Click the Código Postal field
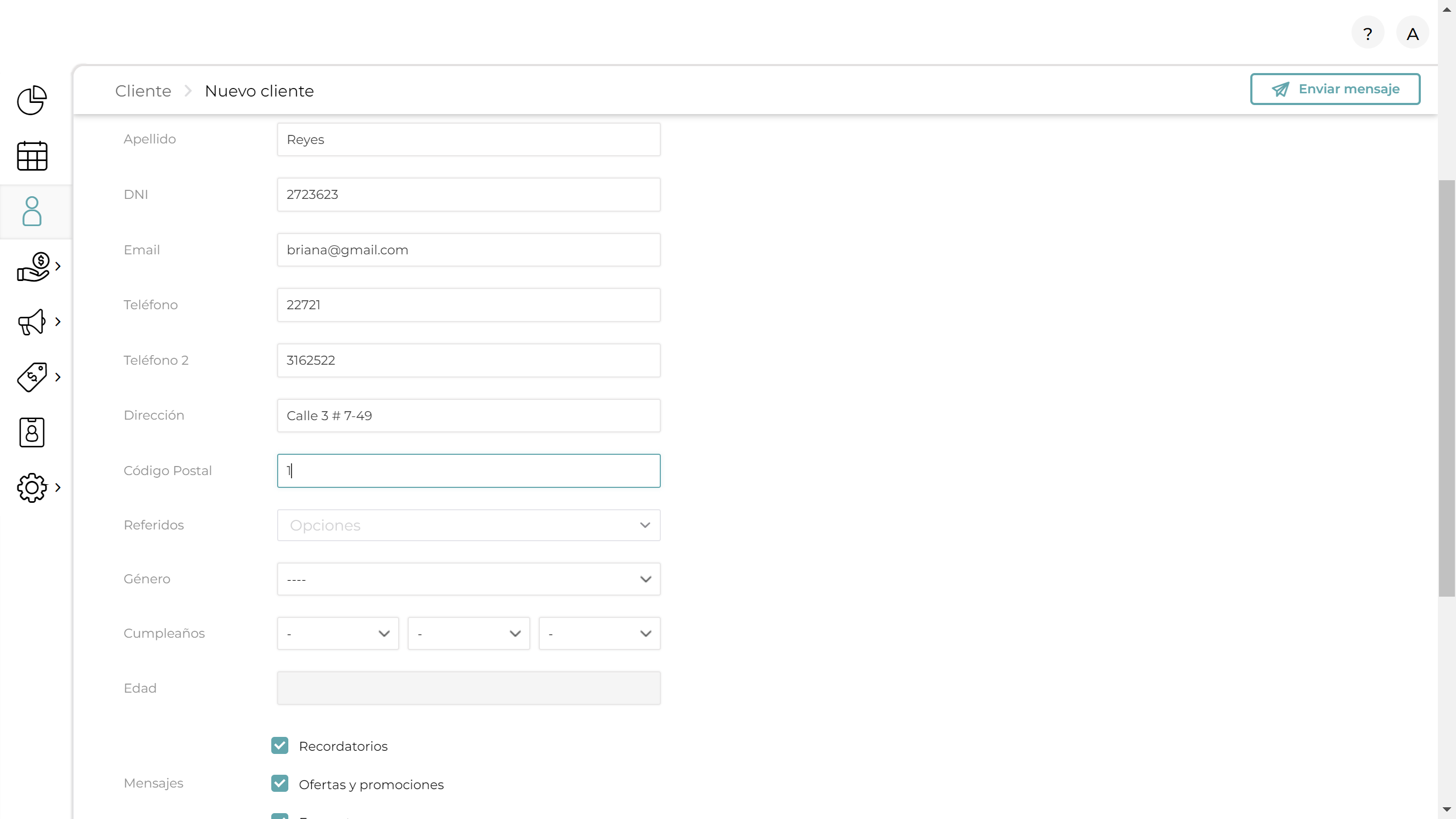Viewport: 1456px width, 819px height. tap(468, 471)
